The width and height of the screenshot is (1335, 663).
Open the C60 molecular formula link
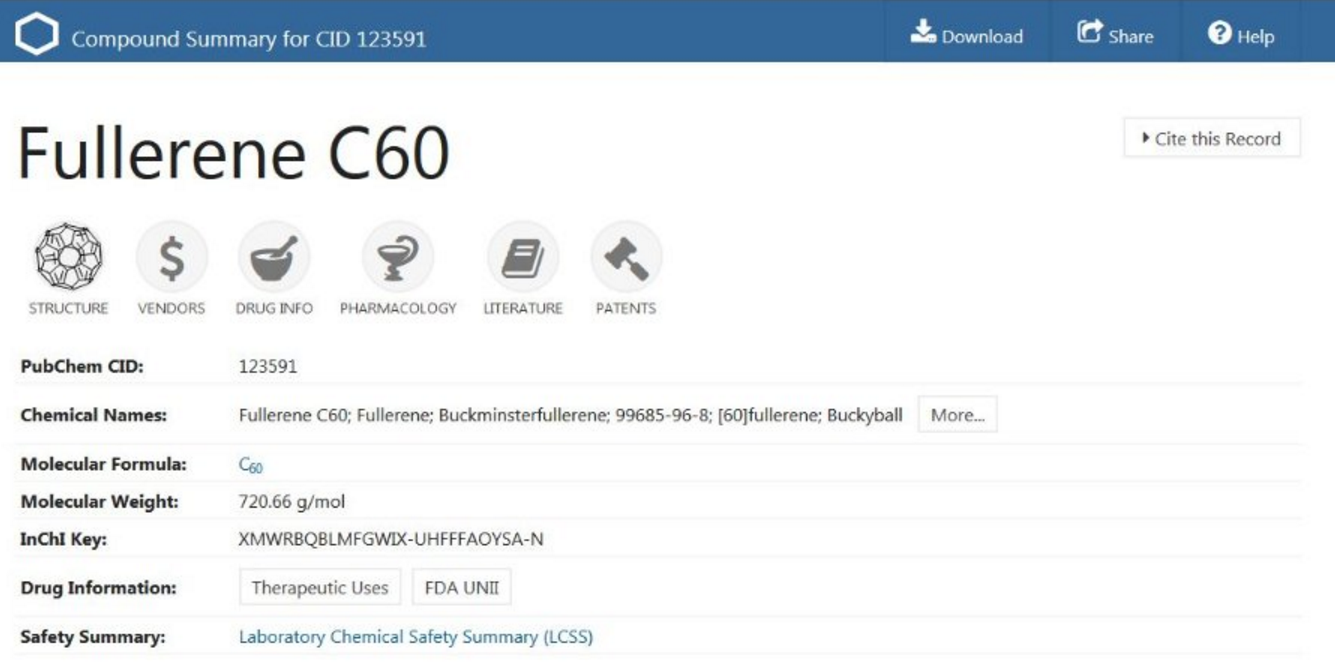[251, 465]
